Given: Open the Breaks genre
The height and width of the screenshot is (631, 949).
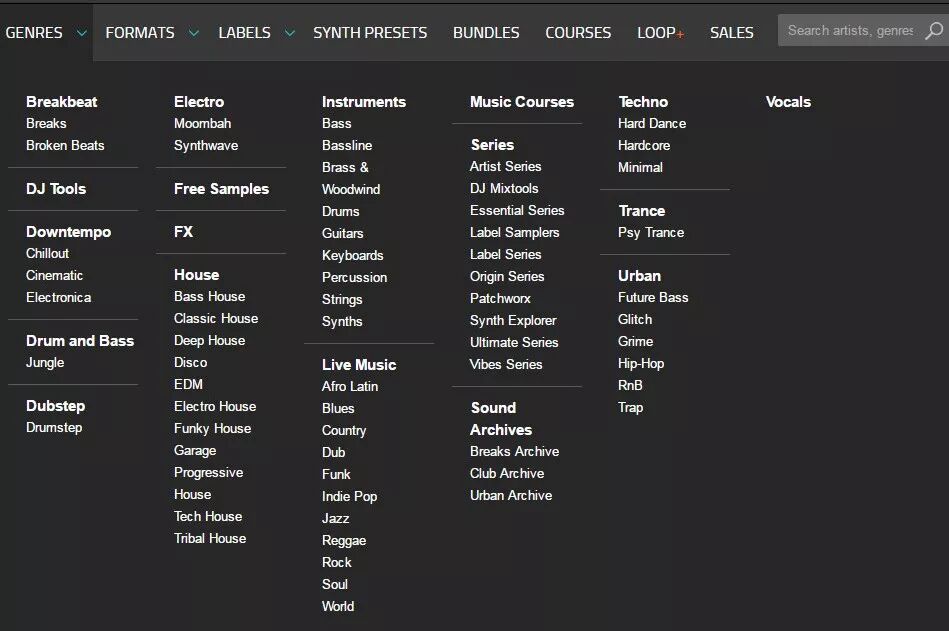Looking at the screenshot, I should [46, 123].
